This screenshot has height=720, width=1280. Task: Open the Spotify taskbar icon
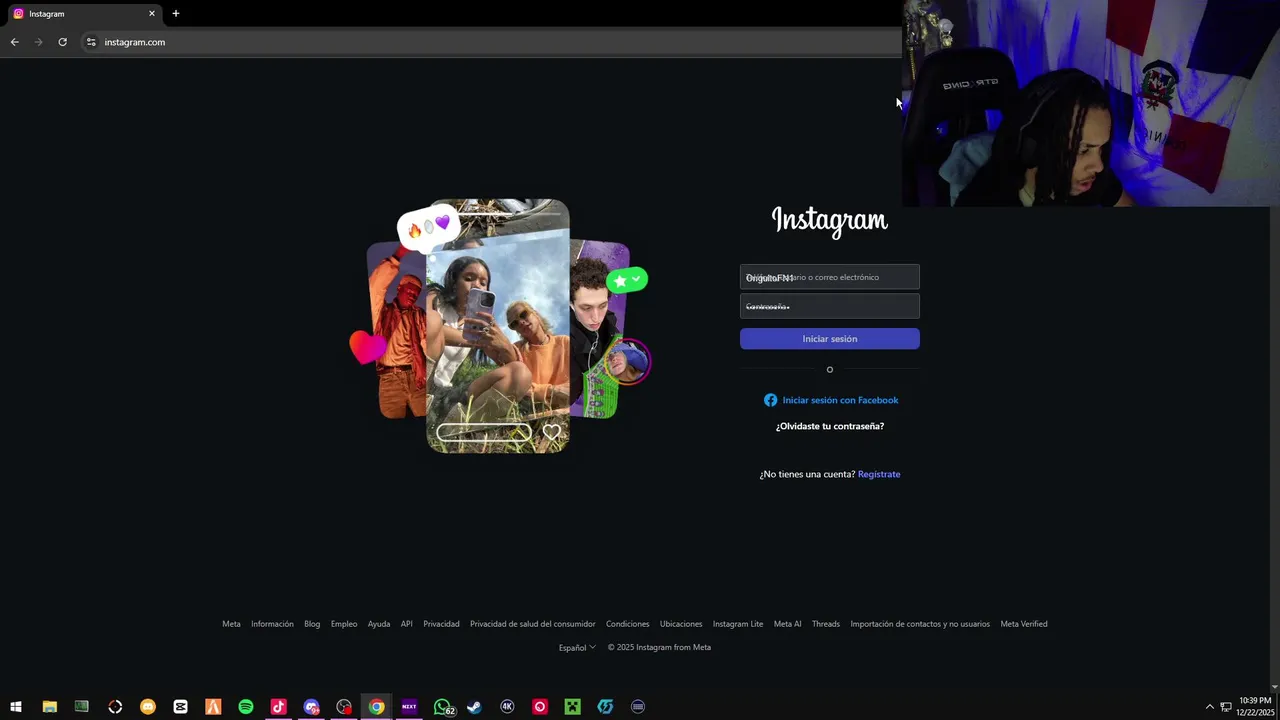click(x=246, y=707)
